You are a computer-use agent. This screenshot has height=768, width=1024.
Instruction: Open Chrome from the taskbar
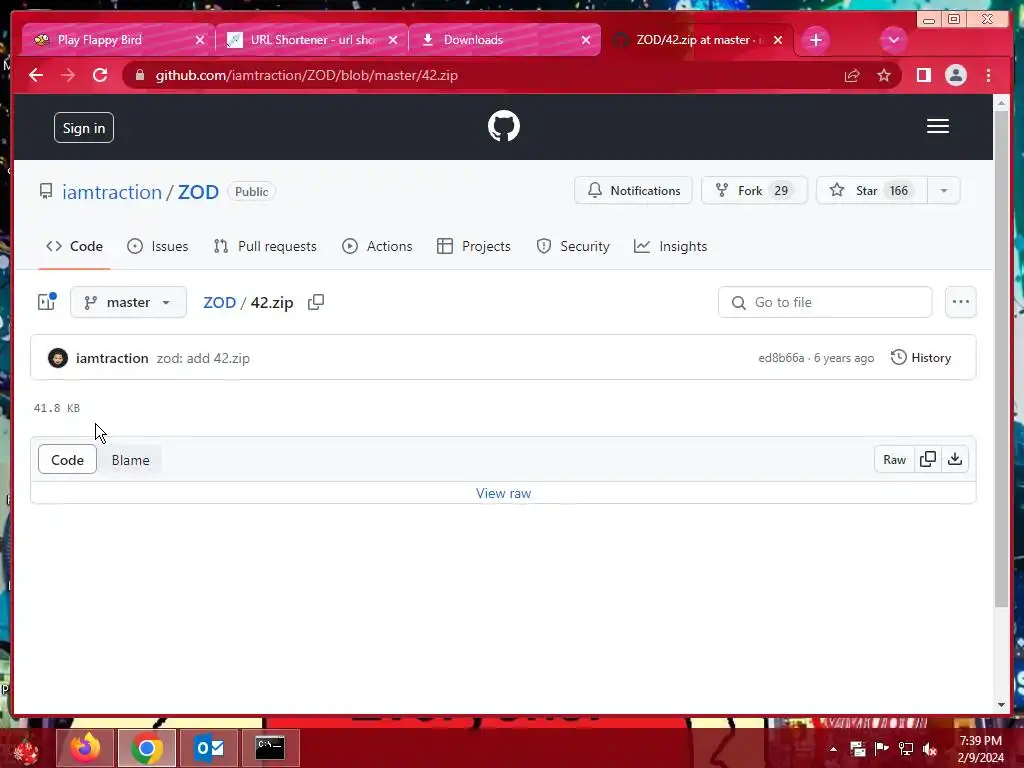pos(147,747)
